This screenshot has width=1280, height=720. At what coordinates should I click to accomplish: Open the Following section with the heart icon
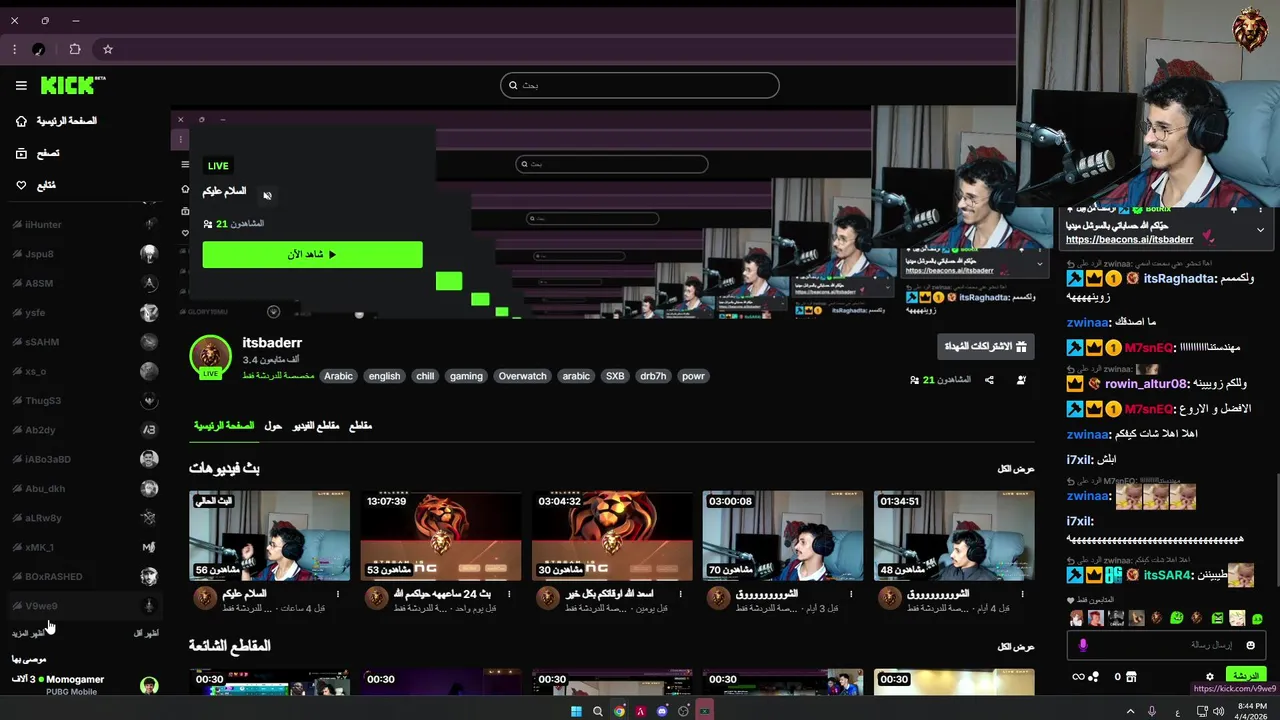[x=36, y=185]
